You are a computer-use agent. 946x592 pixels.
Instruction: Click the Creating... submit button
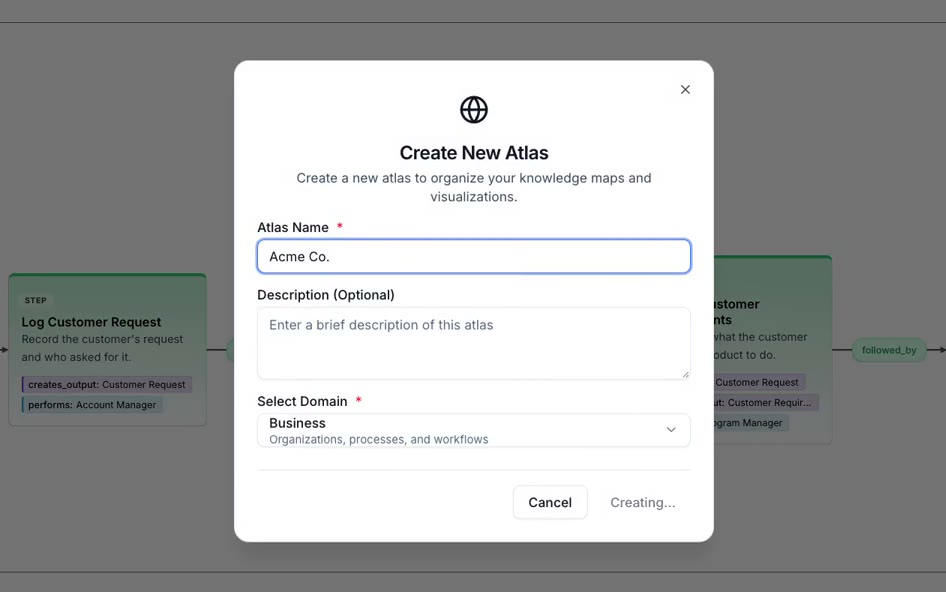click(x=643, y=502)
